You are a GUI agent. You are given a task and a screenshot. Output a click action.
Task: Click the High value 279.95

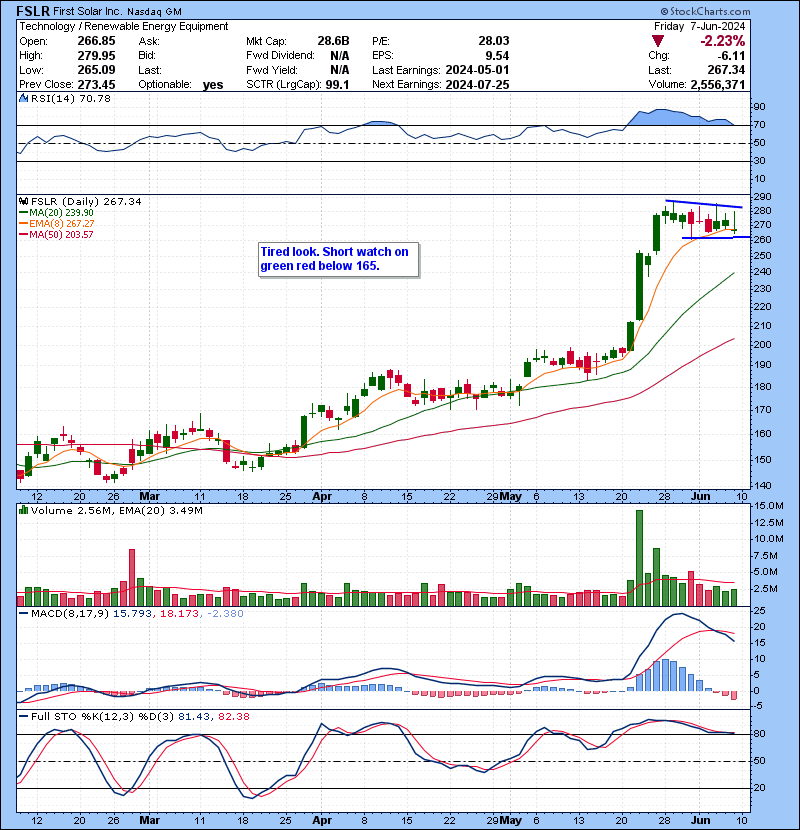coord(96,56)
